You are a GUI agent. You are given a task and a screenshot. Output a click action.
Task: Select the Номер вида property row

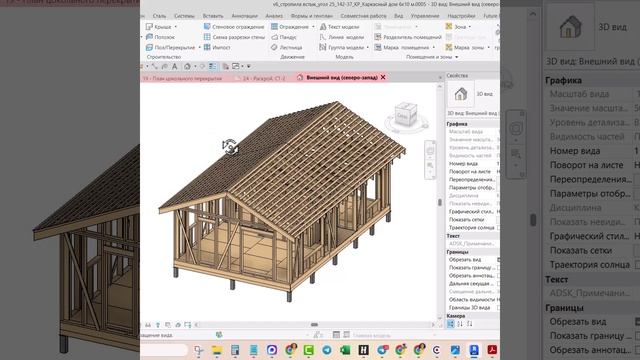[472, 164]
